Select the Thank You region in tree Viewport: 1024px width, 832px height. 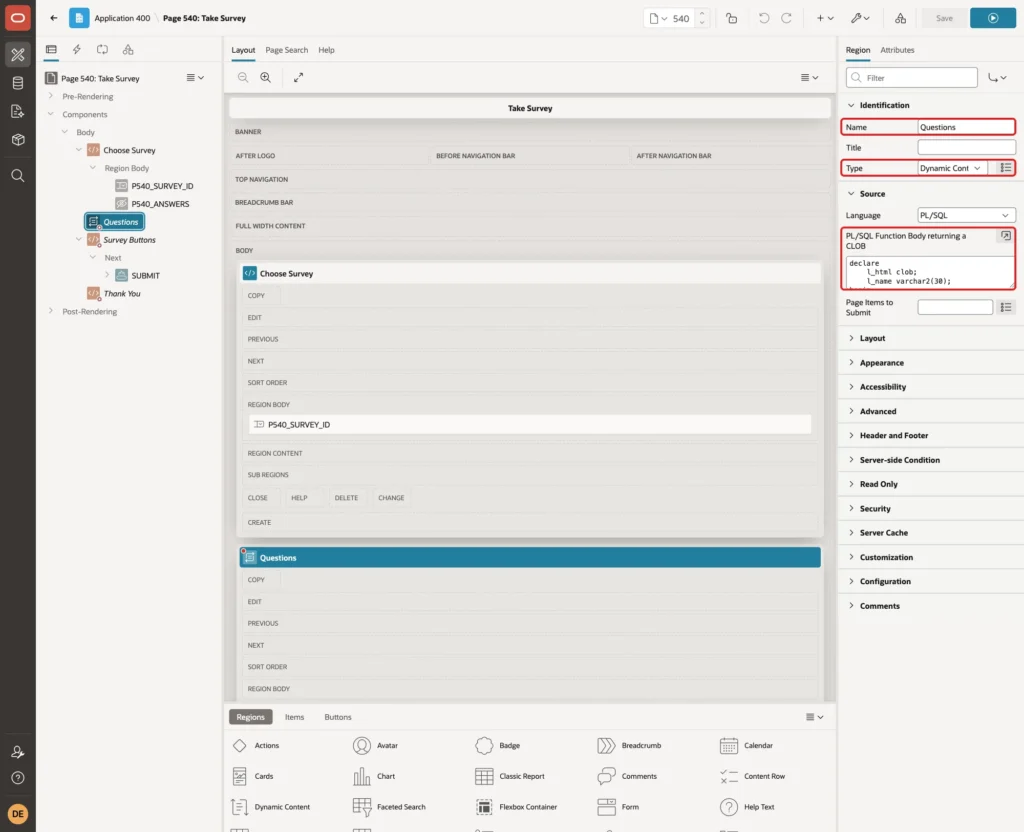coord(121,294)
